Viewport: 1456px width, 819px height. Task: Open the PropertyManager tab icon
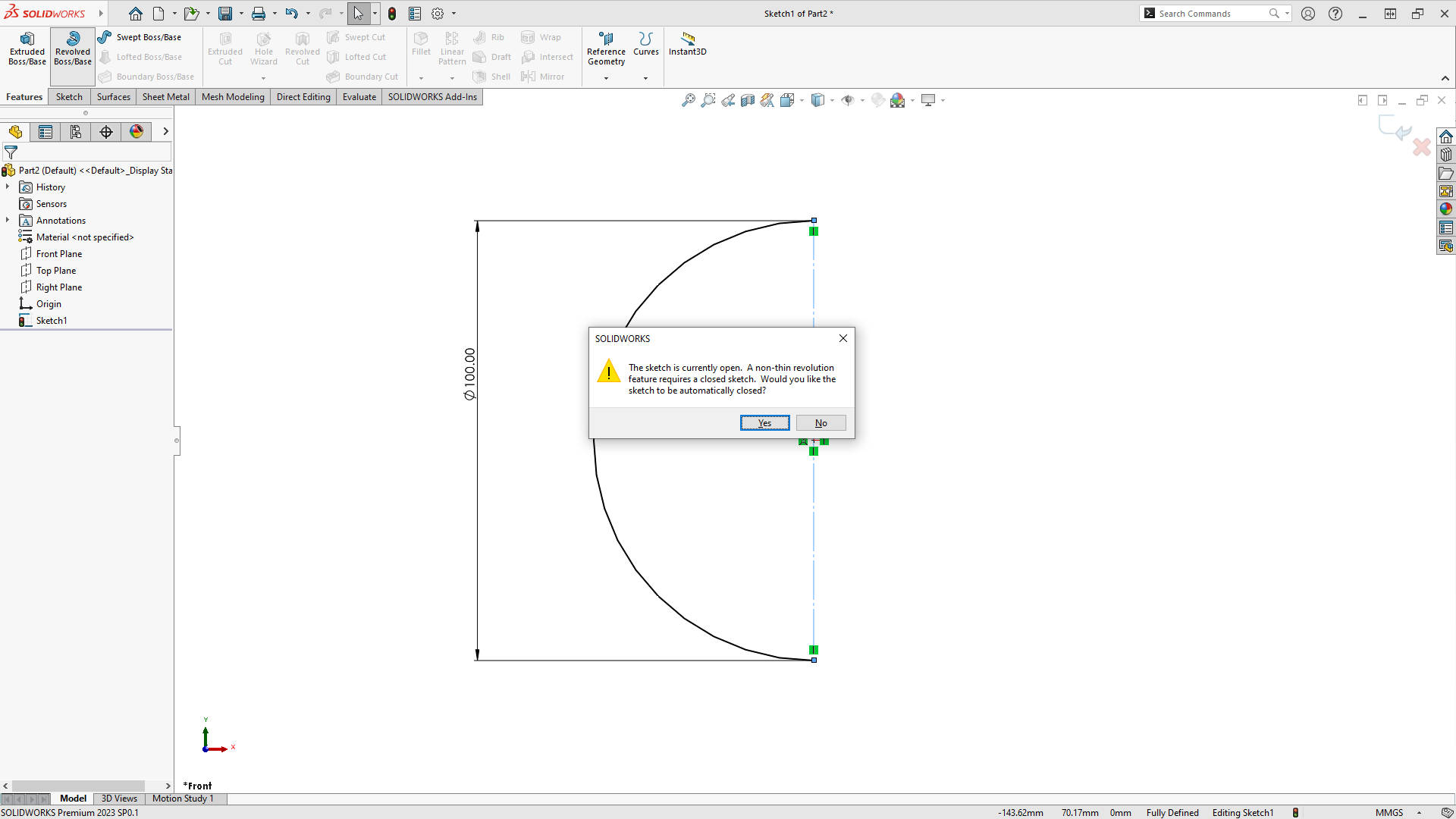[45, 132]
